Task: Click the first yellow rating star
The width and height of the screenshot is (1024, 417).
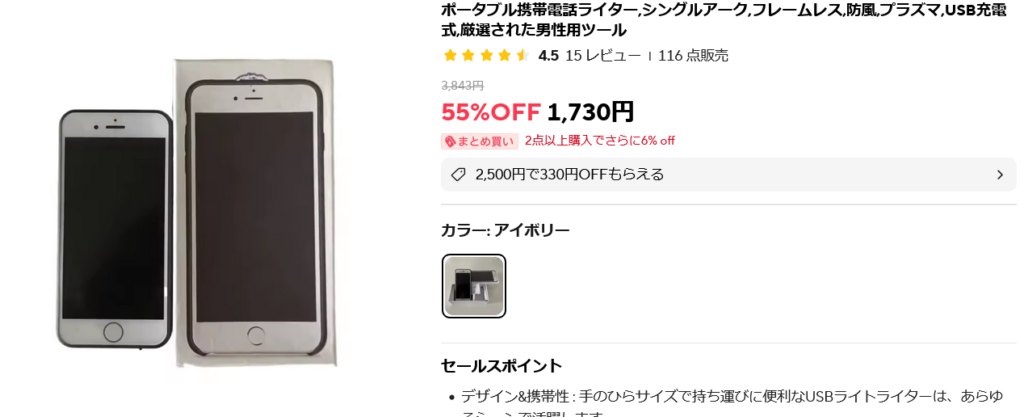Action: [449, 55]
